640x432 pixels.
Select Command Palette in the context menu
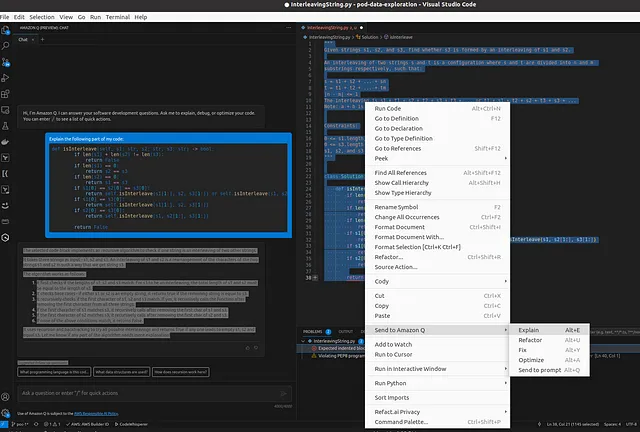pyautogui.click(x=437, y=422)
